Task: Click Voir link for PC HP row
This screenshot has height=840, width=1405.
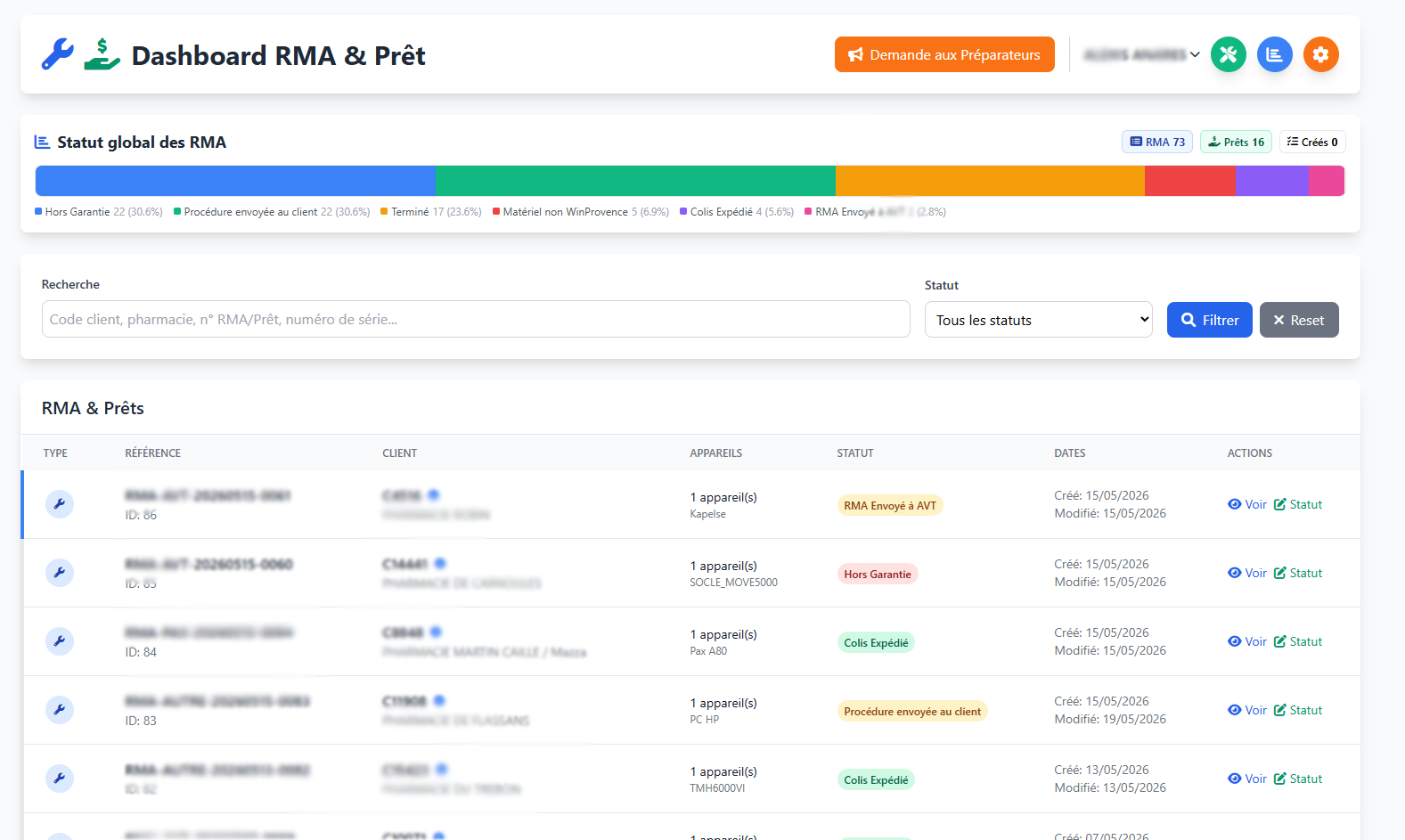Action: point(1247,710)
